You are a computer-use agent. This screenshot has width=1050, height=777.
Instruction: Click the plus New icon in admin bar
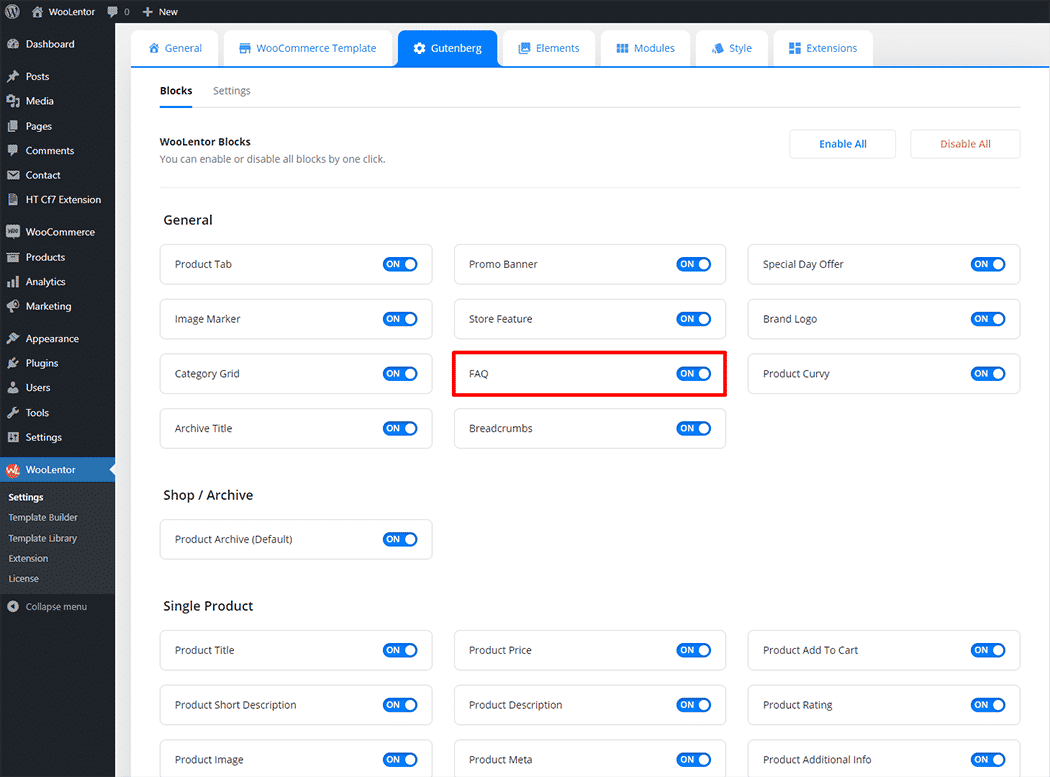148,11
